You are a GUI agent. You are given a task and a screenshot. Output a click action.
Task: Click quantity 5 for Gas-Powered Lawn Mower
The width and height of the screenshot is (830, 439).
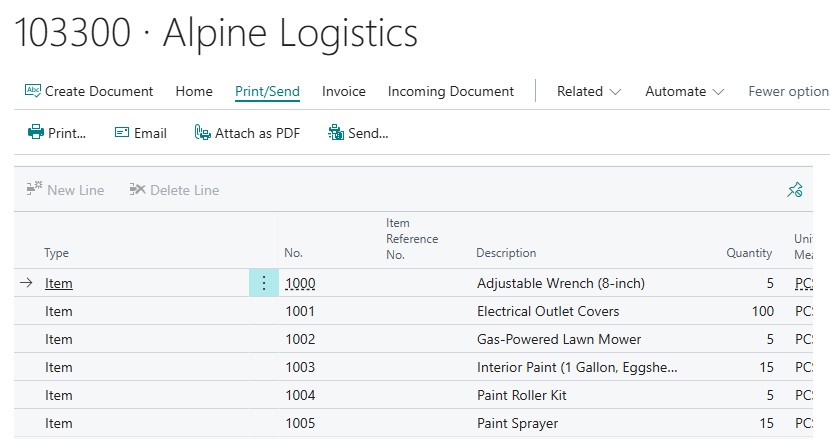pyautogui.click(x=770, y=339)
